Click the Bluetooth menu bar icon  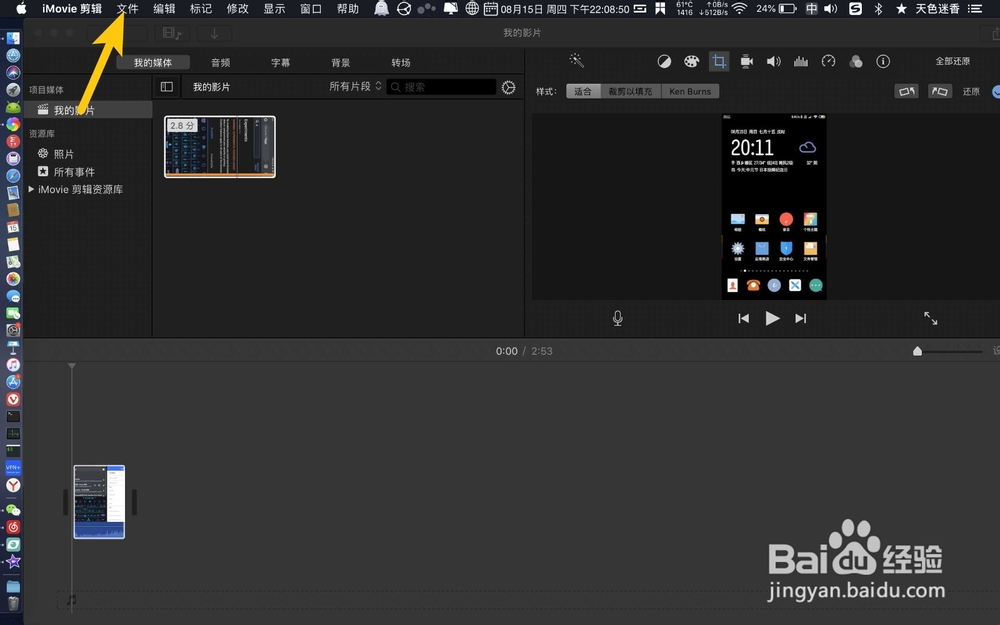coord(878,8)
